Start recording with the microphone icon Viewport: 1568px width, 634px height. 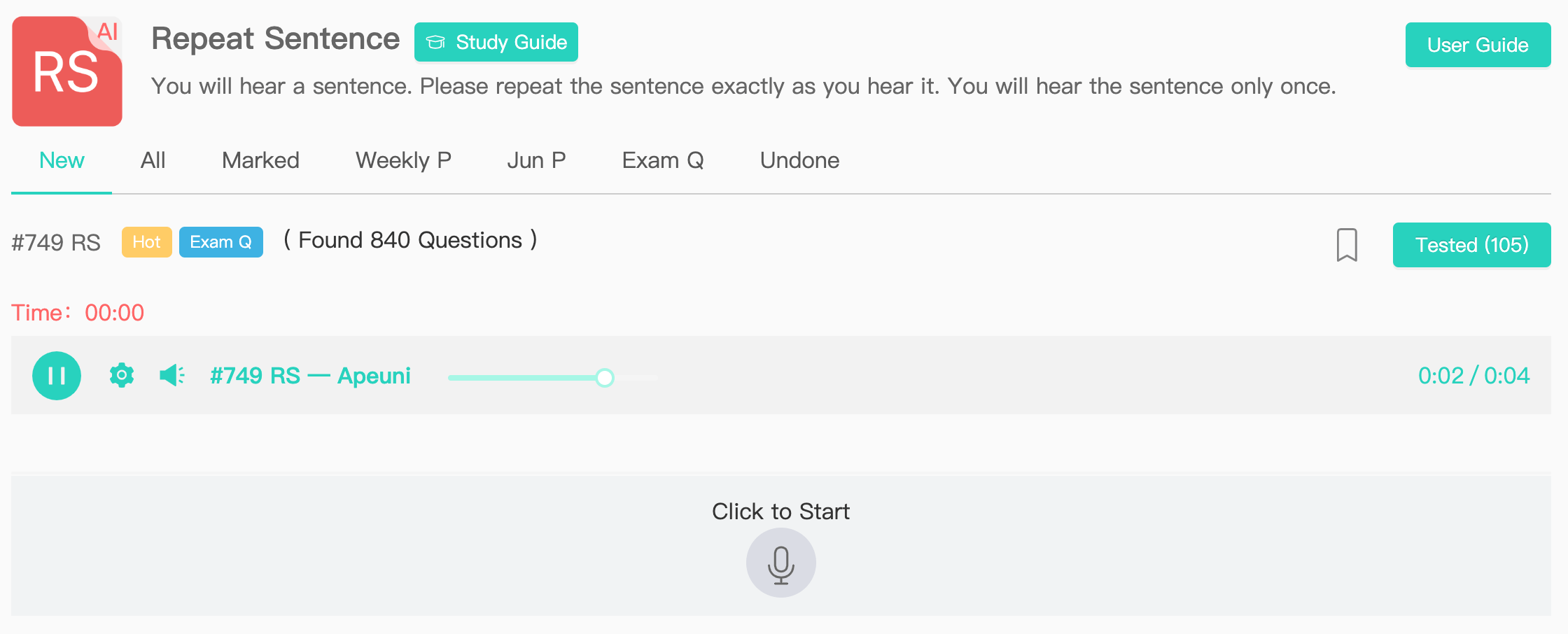click(x=781, y=563)
